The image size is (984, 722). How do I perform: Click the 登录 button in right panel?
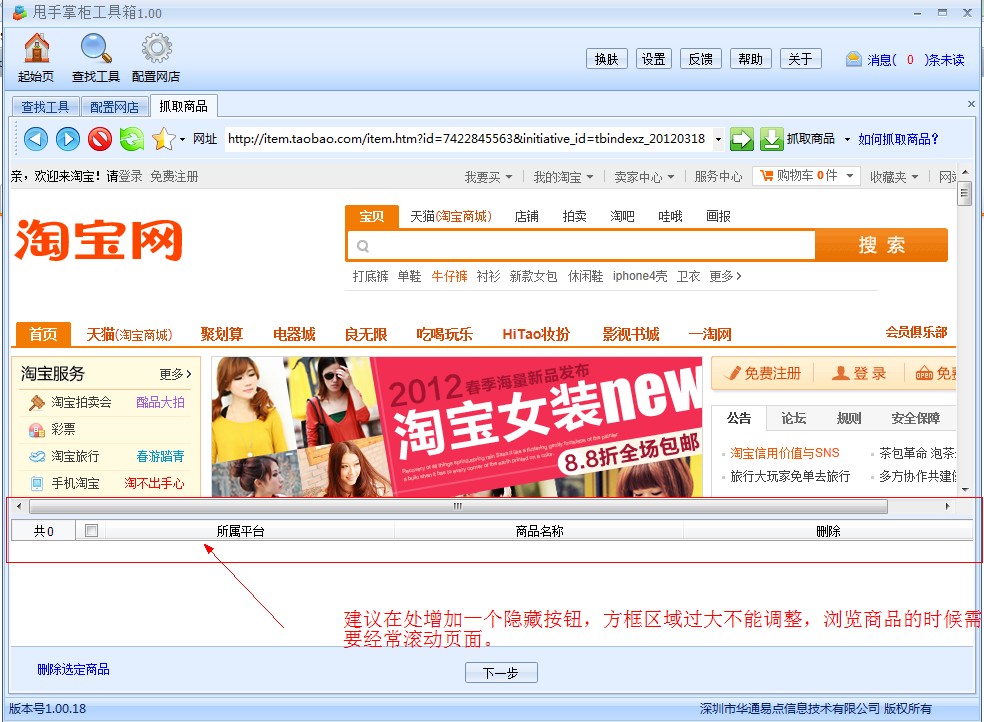(858, 373)
